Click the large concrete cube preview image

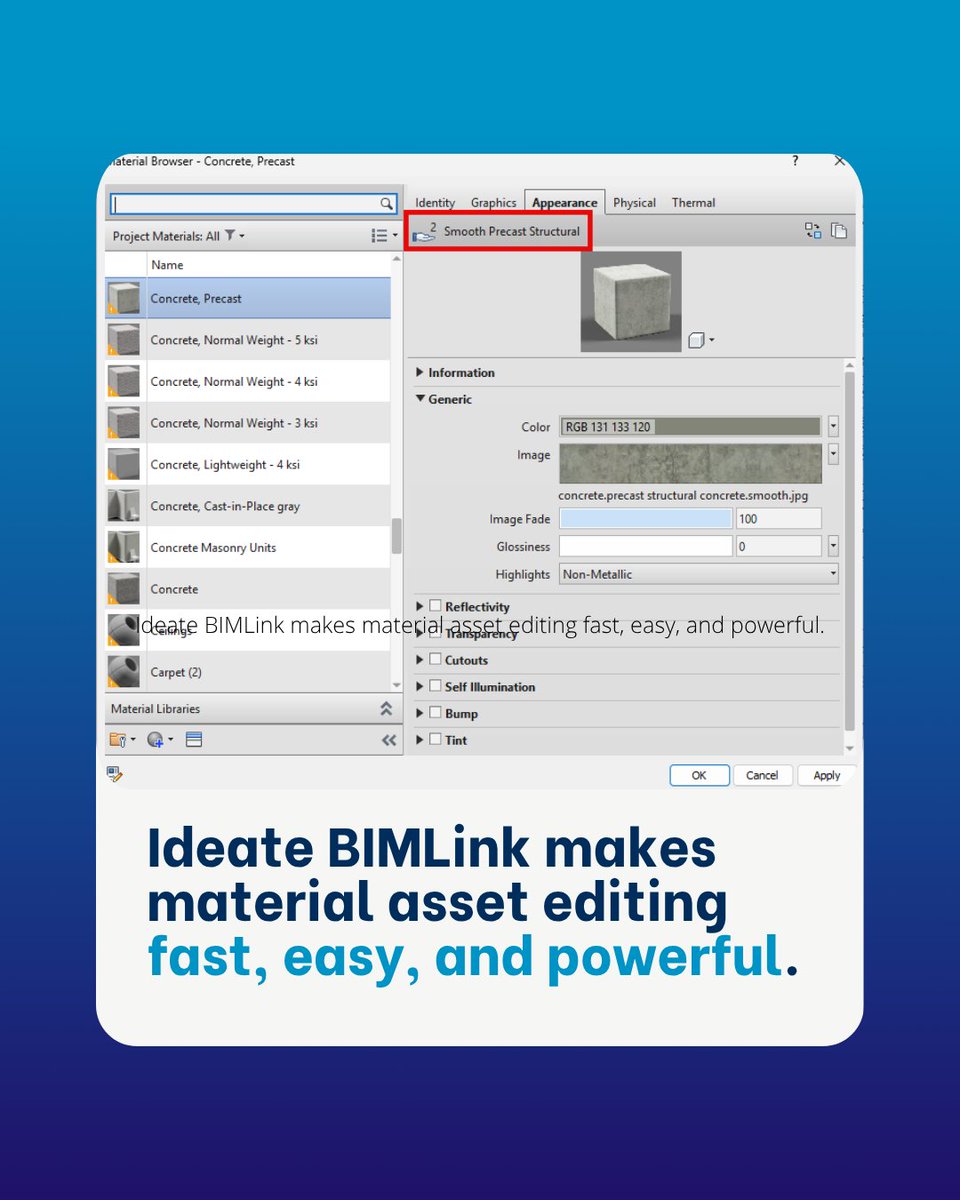(631, 301)
